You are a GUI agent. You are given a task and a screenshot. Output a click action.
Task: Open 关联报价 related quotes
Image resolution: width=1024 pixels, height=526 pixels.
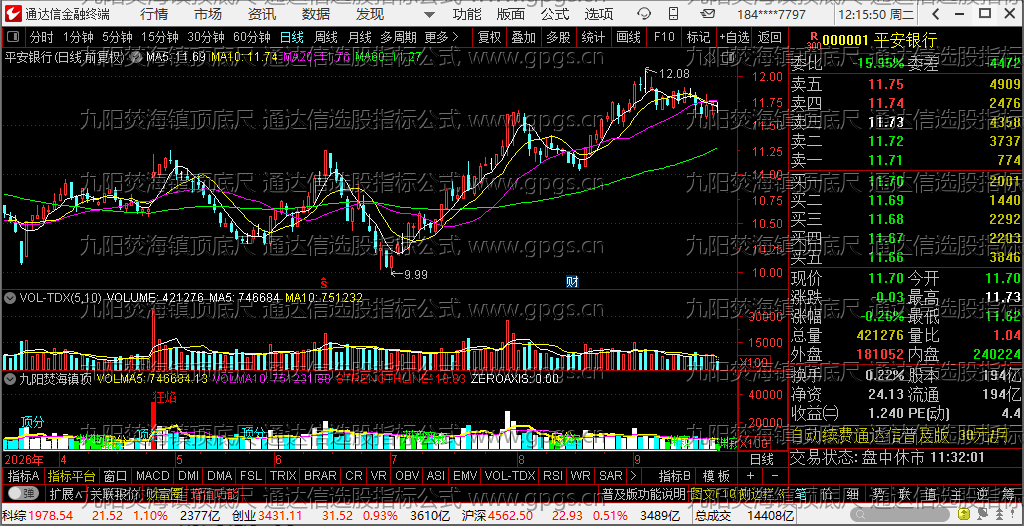(114, 493)
